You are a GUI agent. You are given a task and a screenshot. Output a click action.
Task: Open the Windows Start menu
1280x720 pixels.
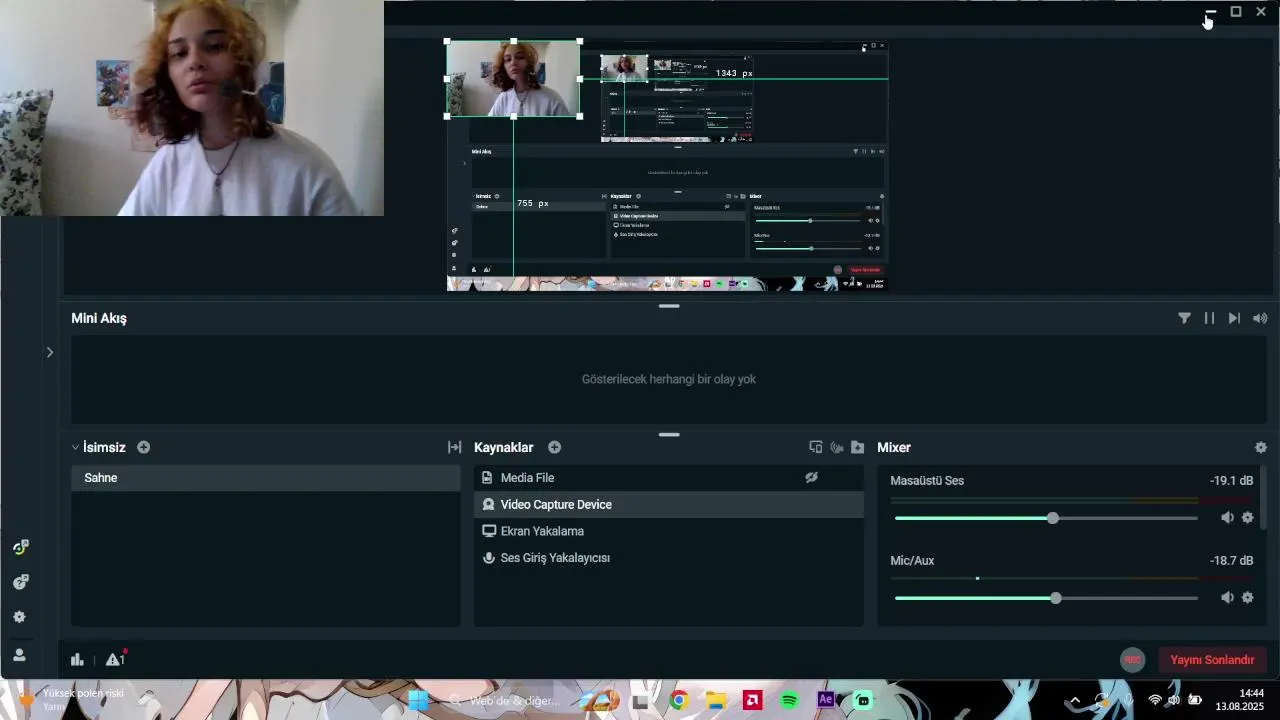[x=418, y=700]
